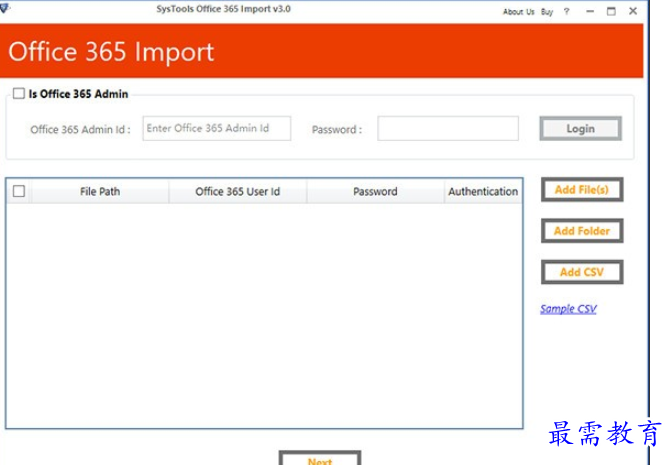Image resolution: width=670 pixels, height=465 pixels.
Task: Click the Password column header
Action: 375,191
